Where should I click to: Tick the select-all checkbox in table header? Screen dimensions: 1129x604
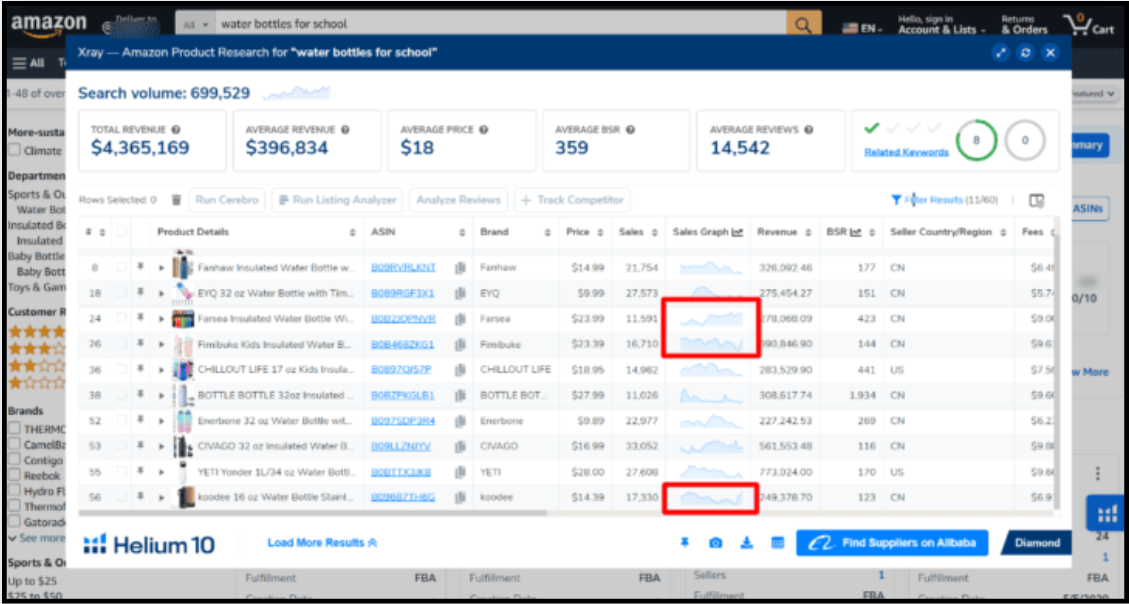[122, 232]
